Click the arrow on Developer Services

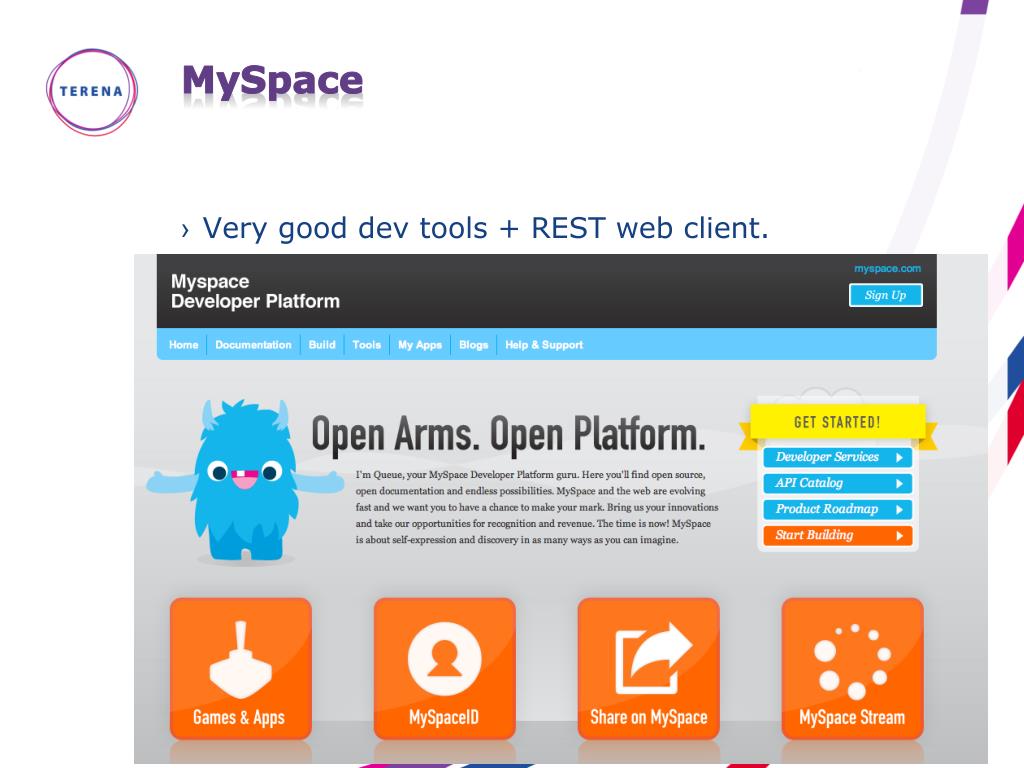coord(899,457)
